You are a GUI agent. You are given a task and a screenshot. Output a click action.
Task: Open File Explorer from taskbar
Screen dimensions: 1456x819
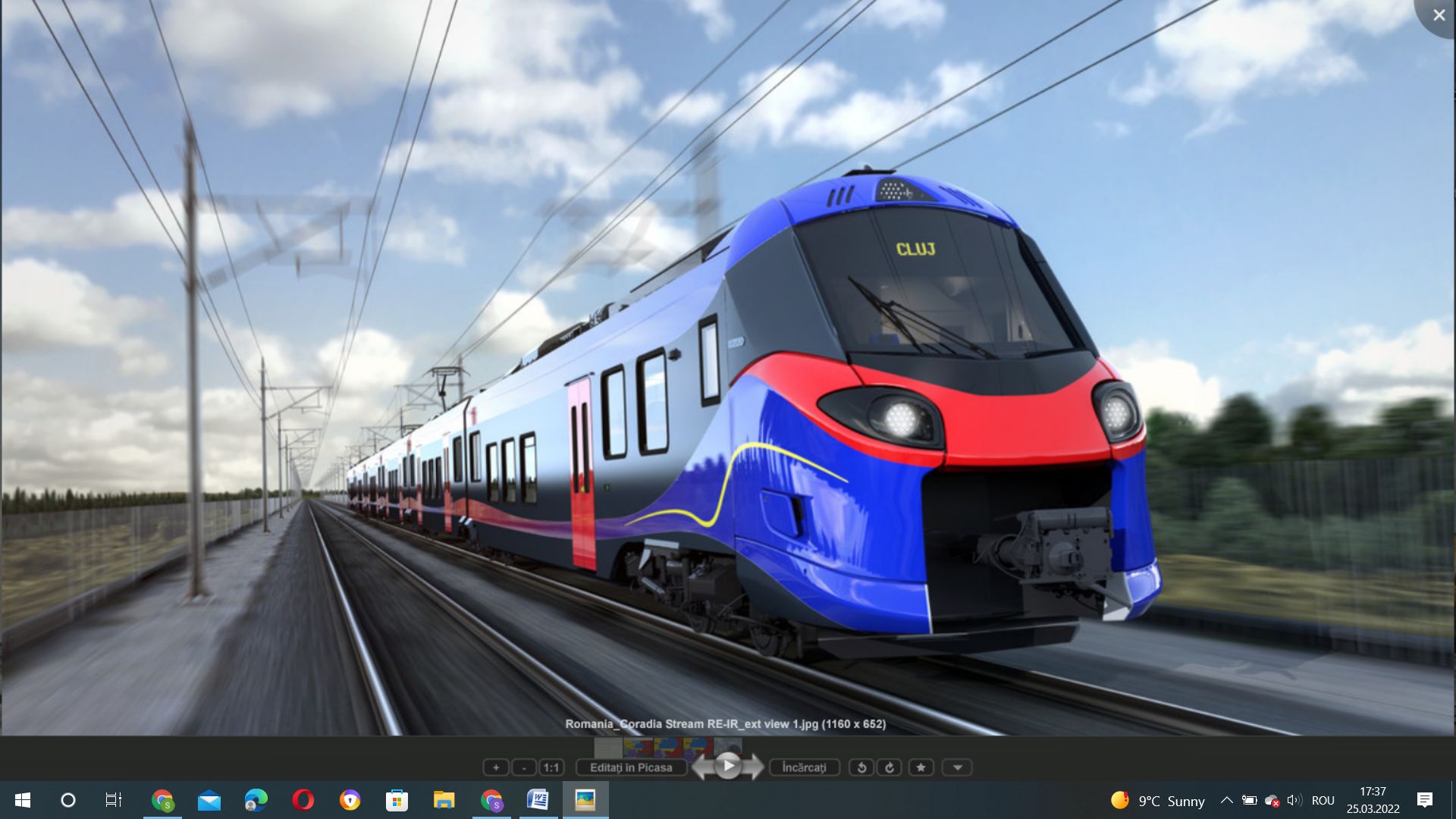coord(444,800)
